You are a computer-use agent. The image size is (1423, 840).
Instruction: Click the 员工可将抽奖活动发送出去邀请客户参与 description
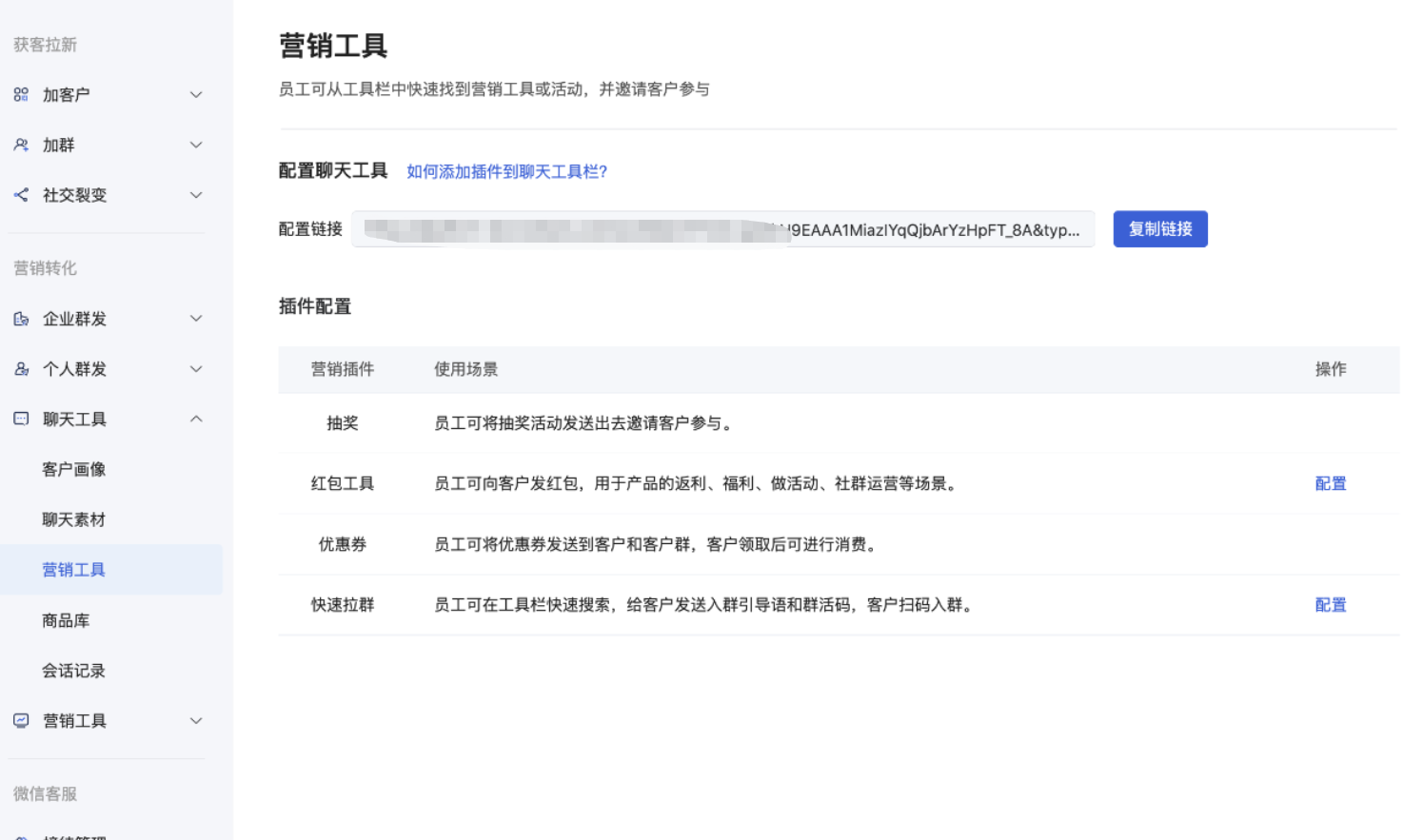(584, 423)
